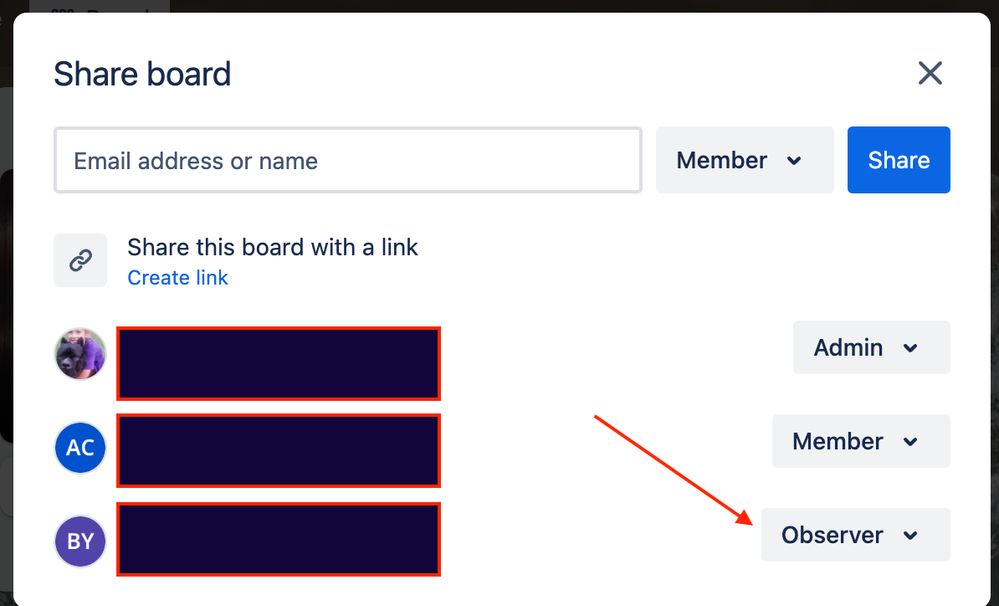Open Member role dropdown next to Share
Screen dimensions: 999x606
click(x=745, y=160)
